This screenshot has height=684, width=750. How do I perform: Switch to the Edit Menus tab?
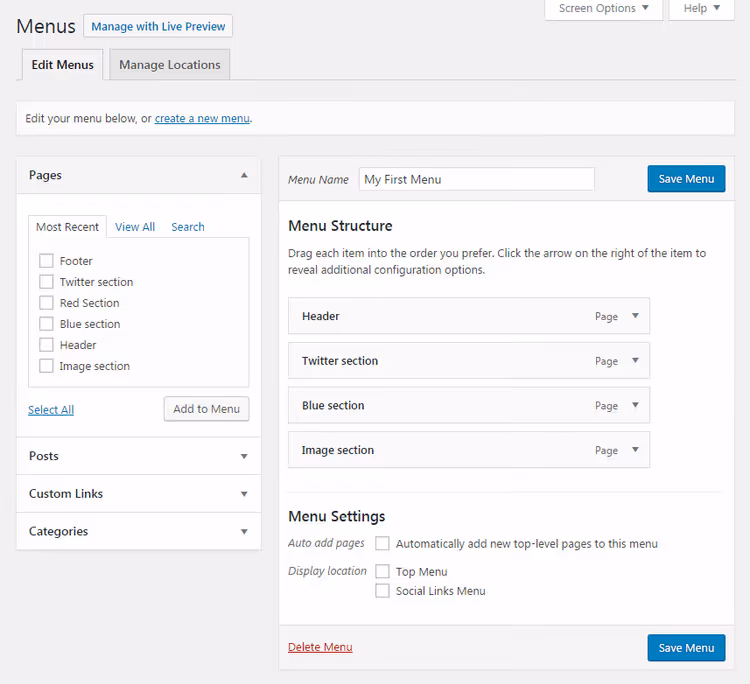tap(63, 65)
